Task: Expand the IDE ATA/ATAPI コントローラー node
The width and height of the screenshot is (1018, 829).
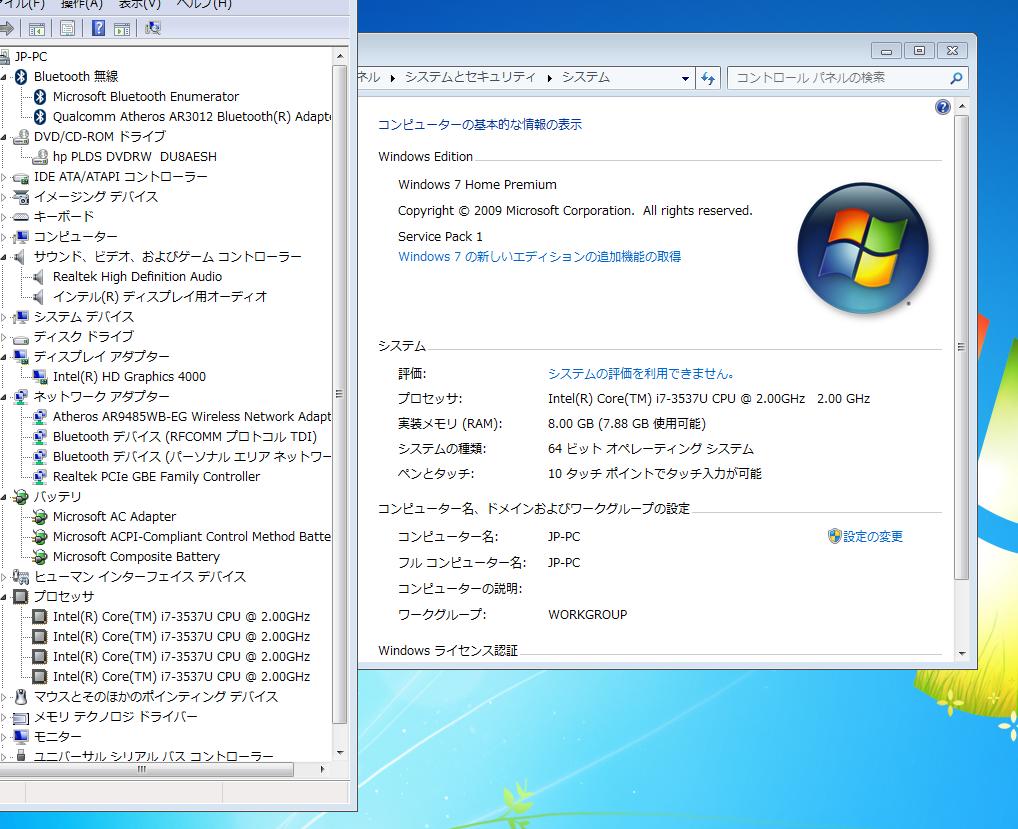Action: click(x=4, y=177)
